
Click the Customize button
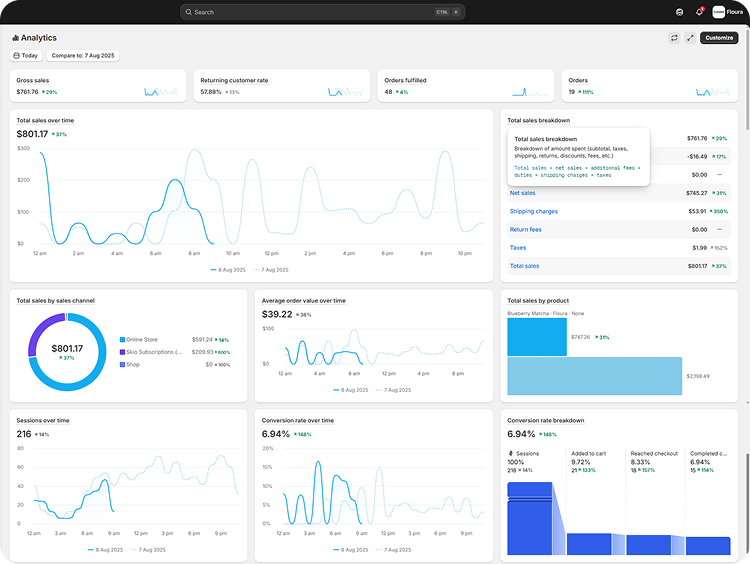[719, 38]
